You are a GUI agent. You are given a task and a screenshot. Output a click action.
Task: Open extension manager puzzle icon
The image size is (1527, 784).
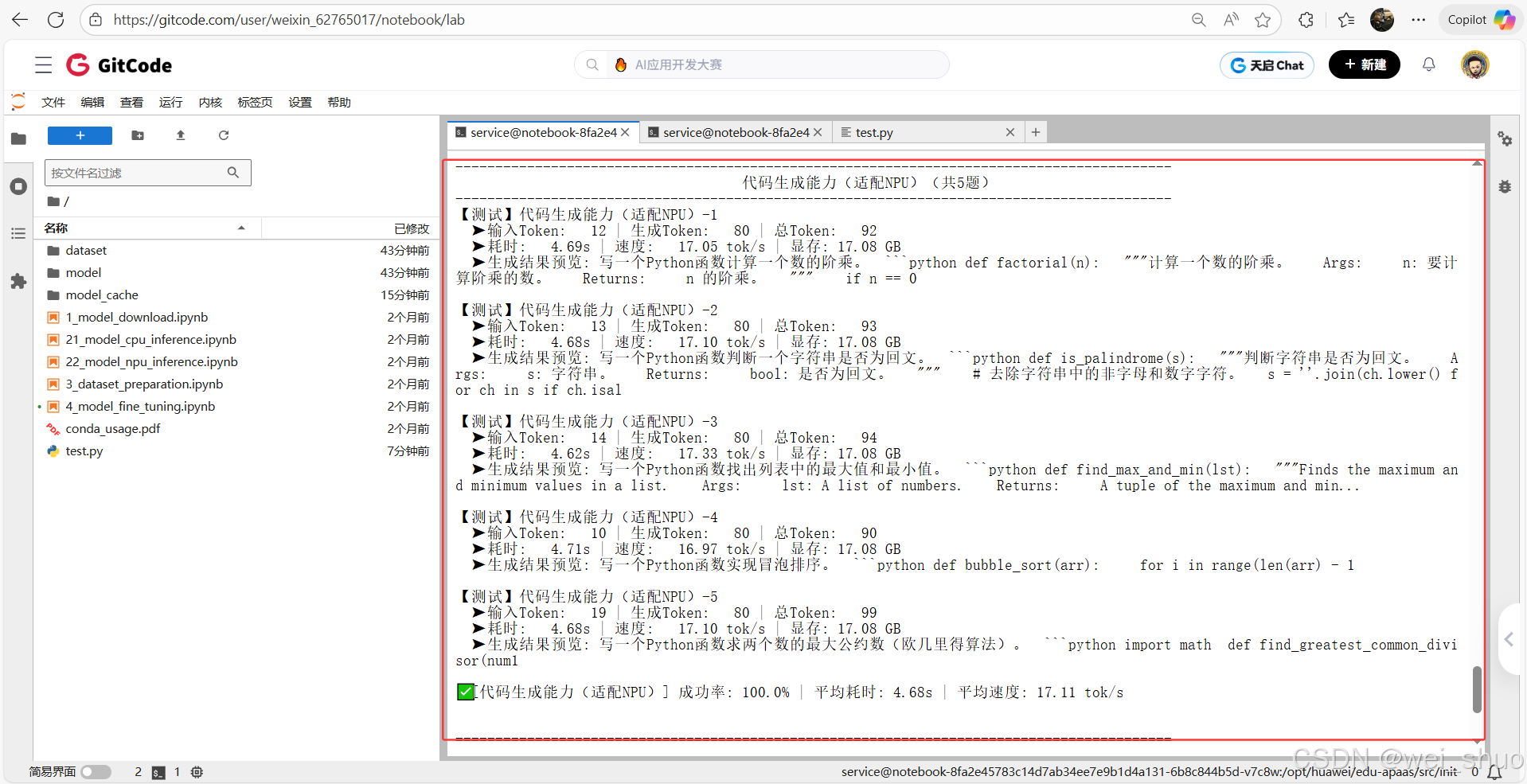click(x=18, y=281)
